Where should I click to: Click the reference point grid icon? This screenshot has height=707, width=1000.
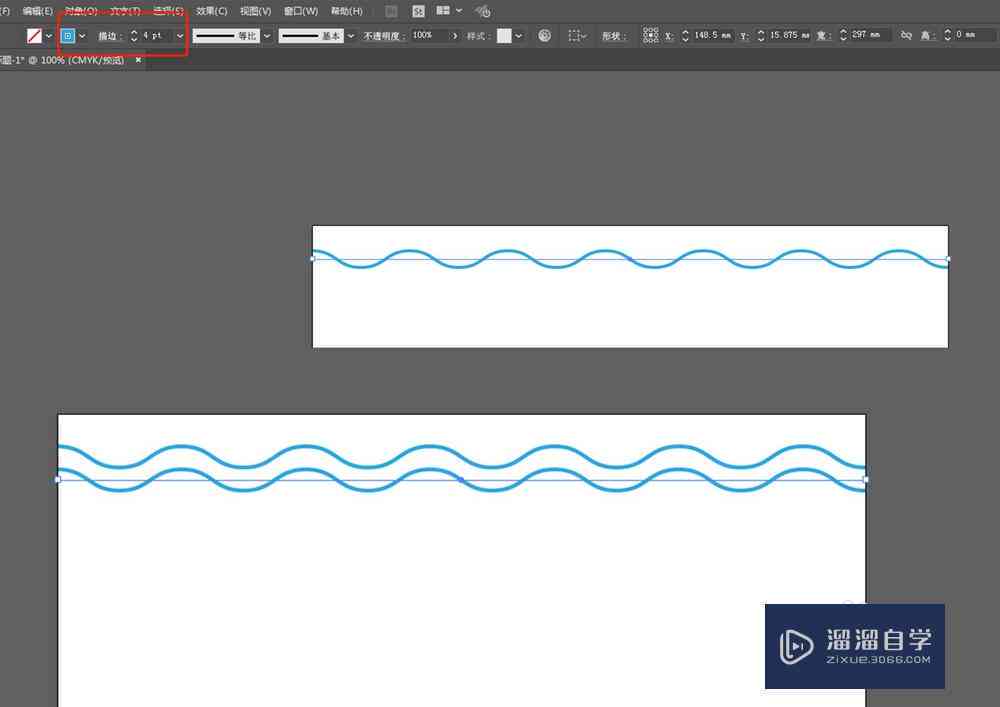point(650,35)
